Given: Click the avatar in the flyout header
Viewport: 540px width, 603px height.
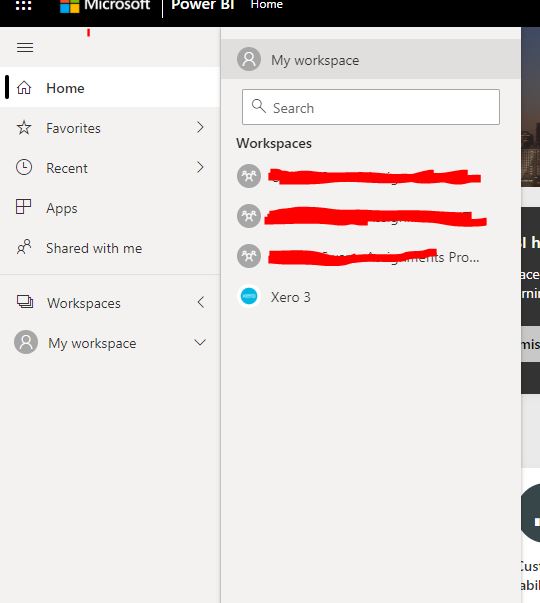Looking at the screenshot, I should point(249,59).
